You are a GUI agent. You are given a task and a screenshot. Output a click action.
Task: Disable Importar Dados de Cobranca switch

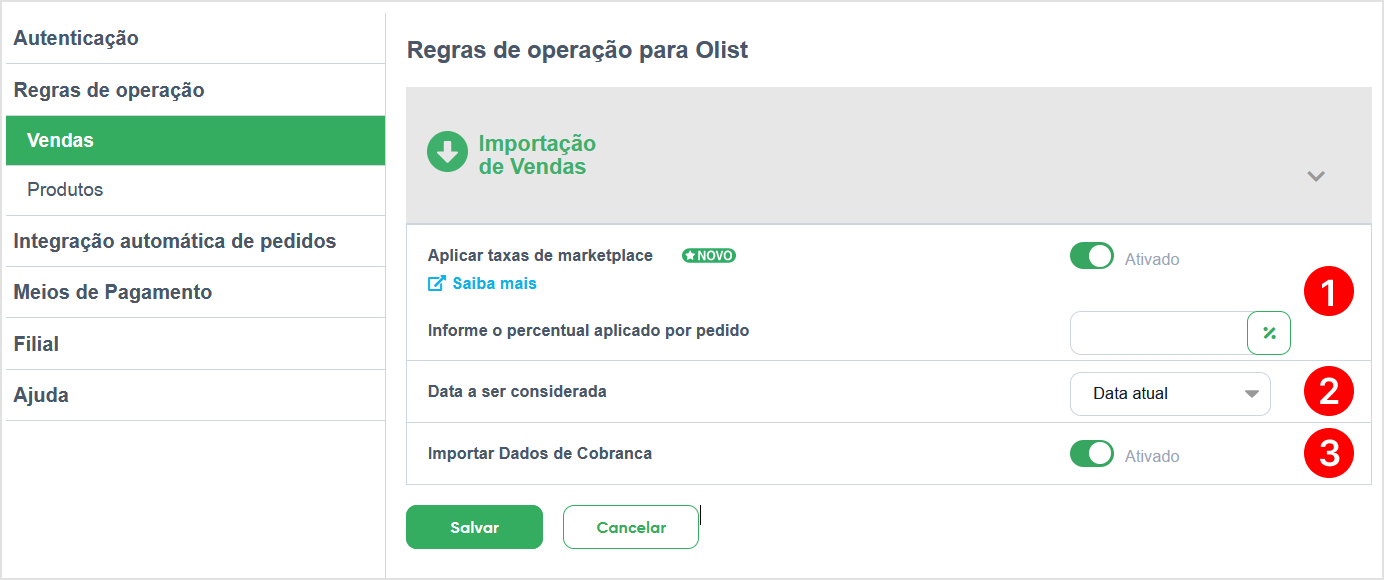(x=1092, y=454)
